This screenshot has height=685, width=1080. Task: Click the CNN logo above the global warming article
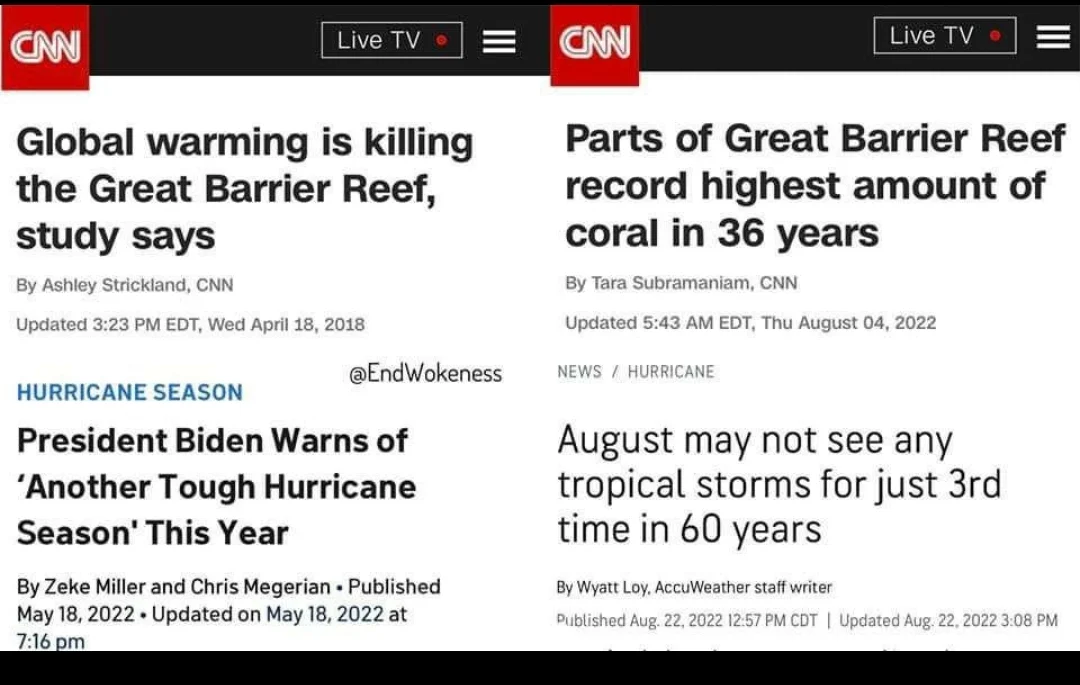(x=45, y=47)
